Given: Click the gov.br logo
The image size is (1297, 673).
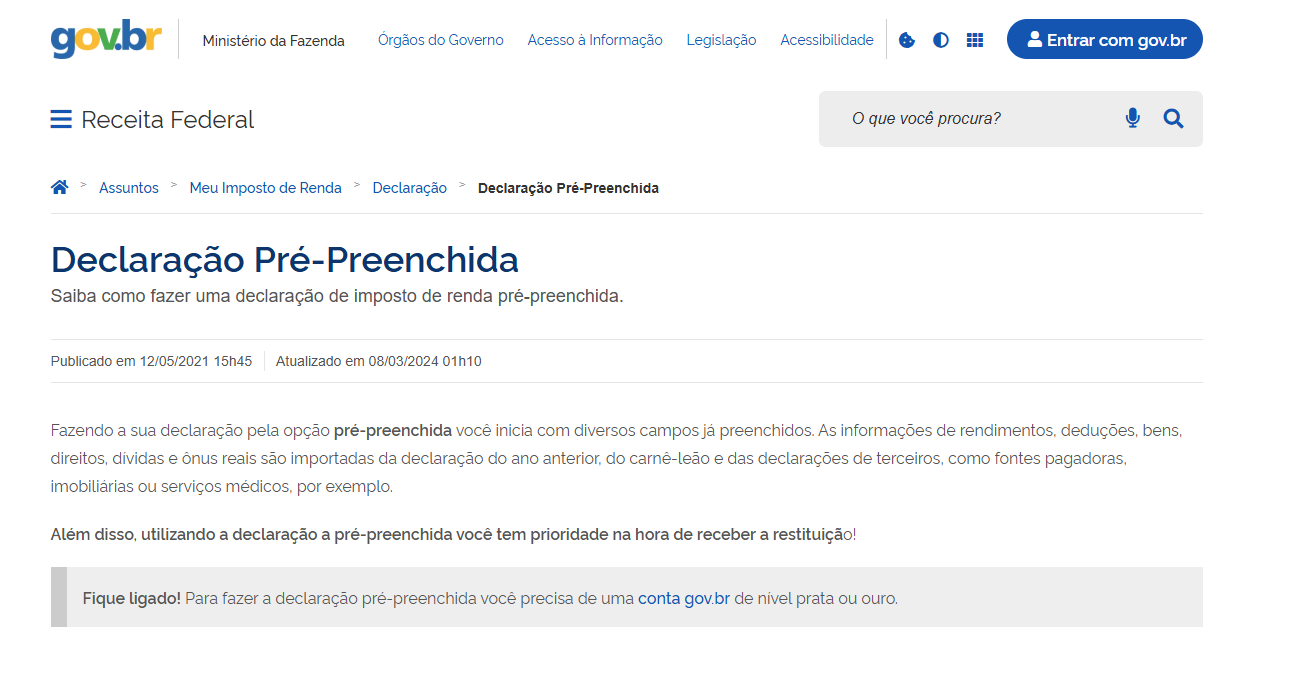Looking at the screenshot, I should point(106,39).
